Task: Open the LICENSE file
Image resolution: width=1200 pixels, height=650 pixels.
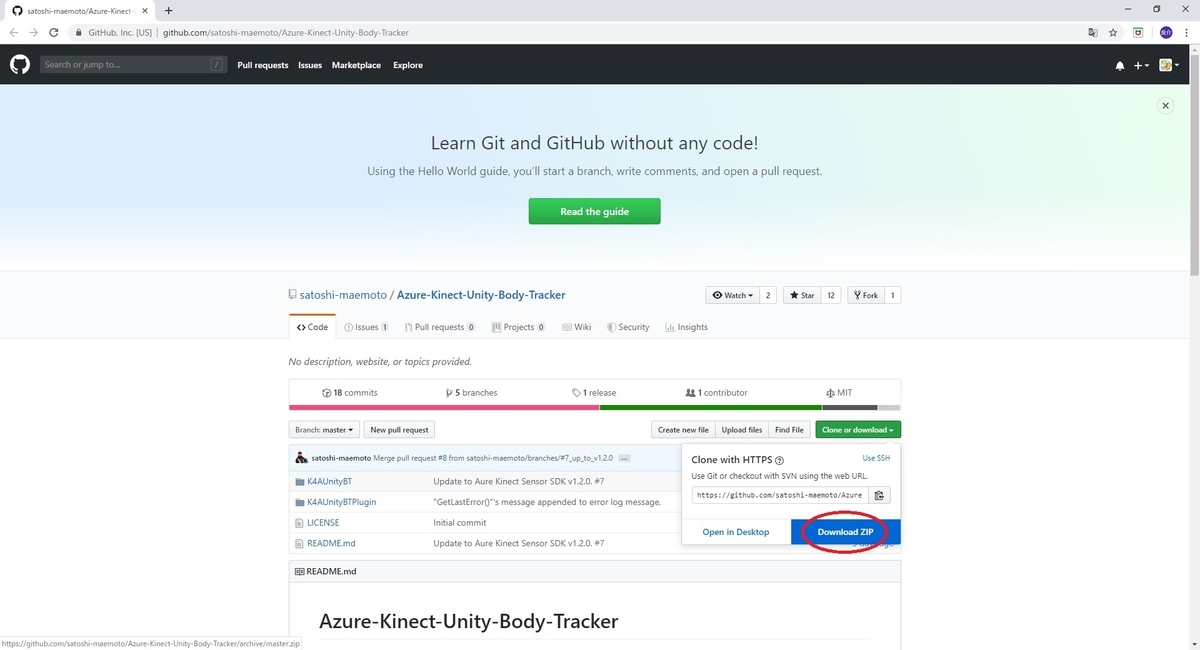Action: 323,522
